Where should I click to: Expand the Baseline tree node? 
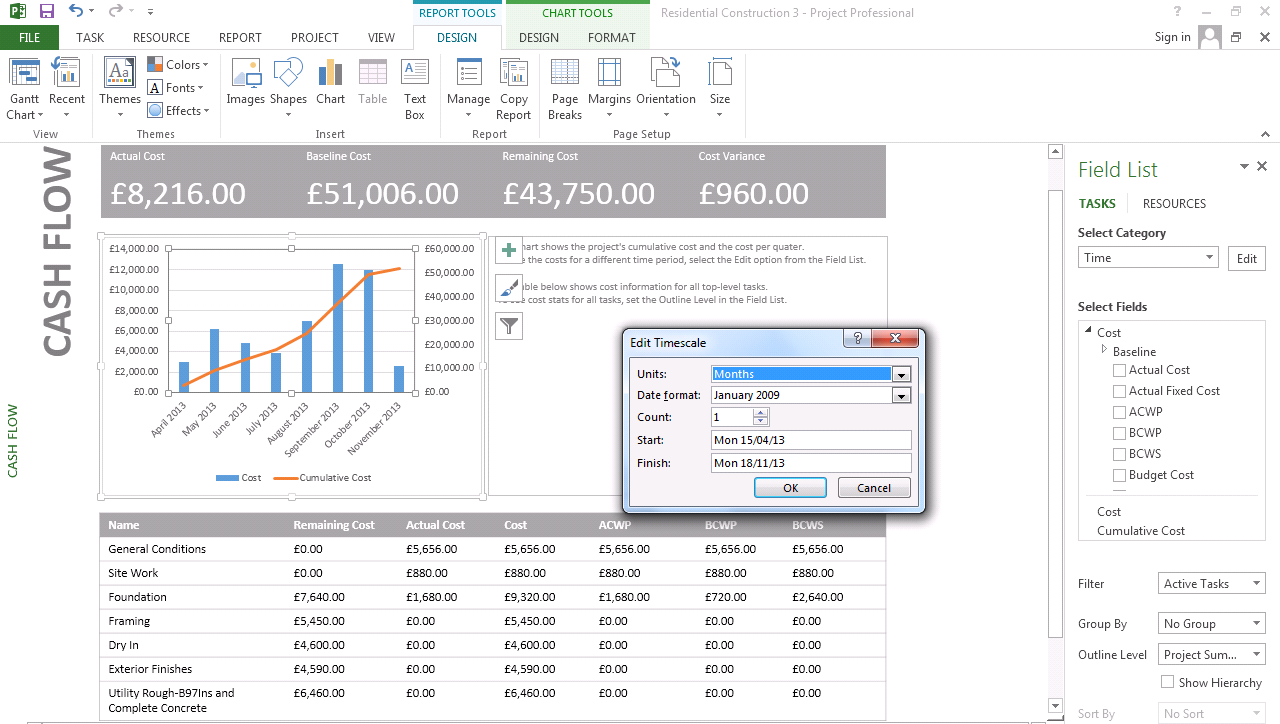tap(1104, 350)
